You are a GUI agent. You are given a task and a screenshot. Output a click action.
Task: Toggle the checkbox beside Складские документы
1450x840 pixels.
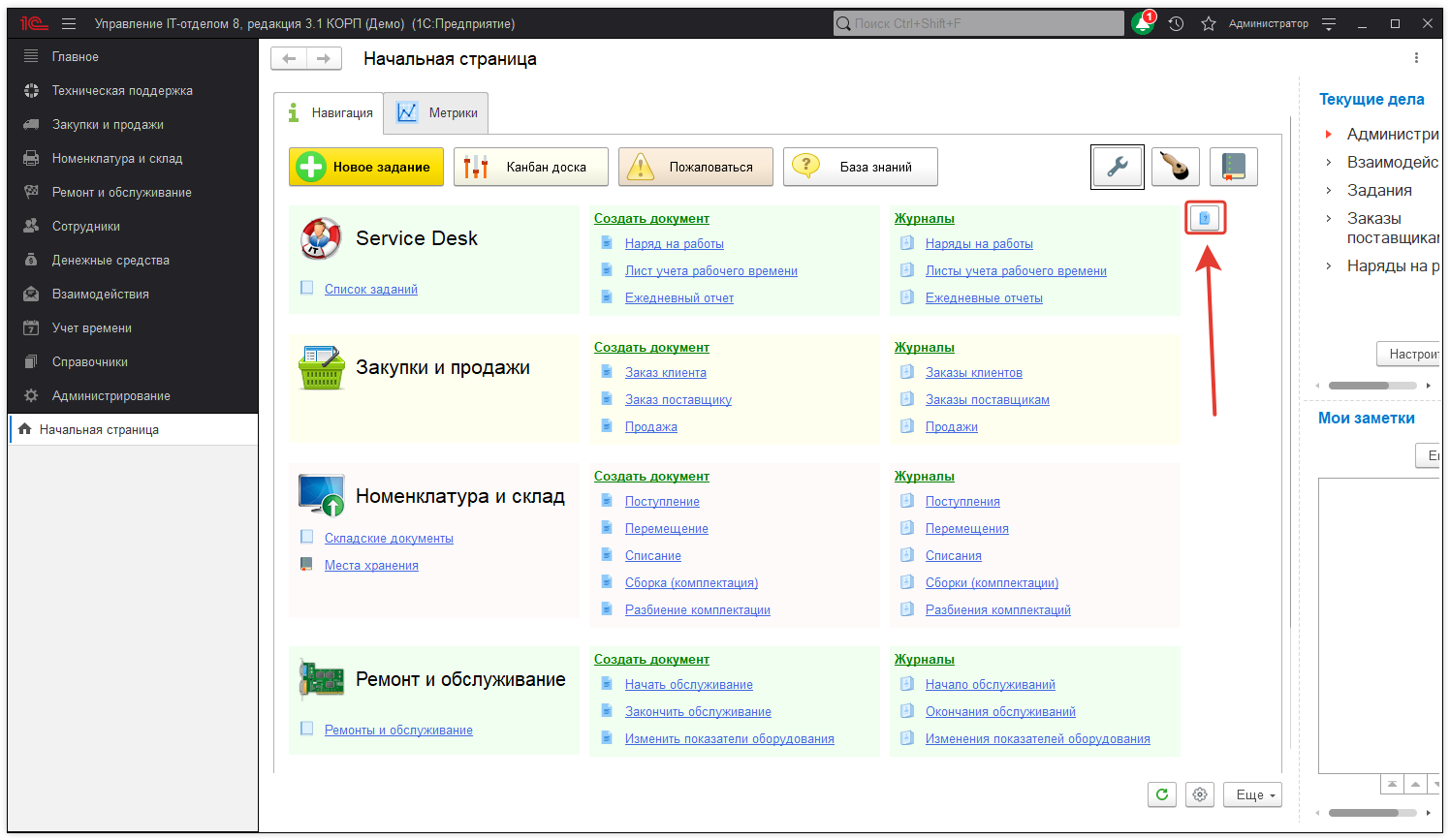click(306, 537)
